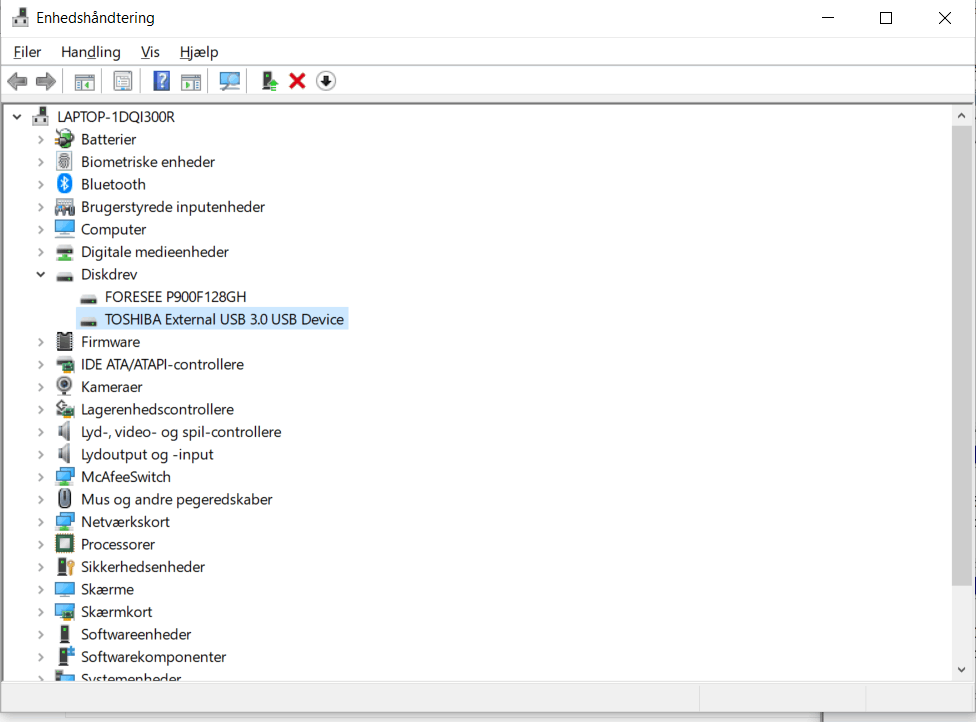Click the FORESEE P900F128GH label
This screenshot has height=722, width=976.
click(176, 297)
